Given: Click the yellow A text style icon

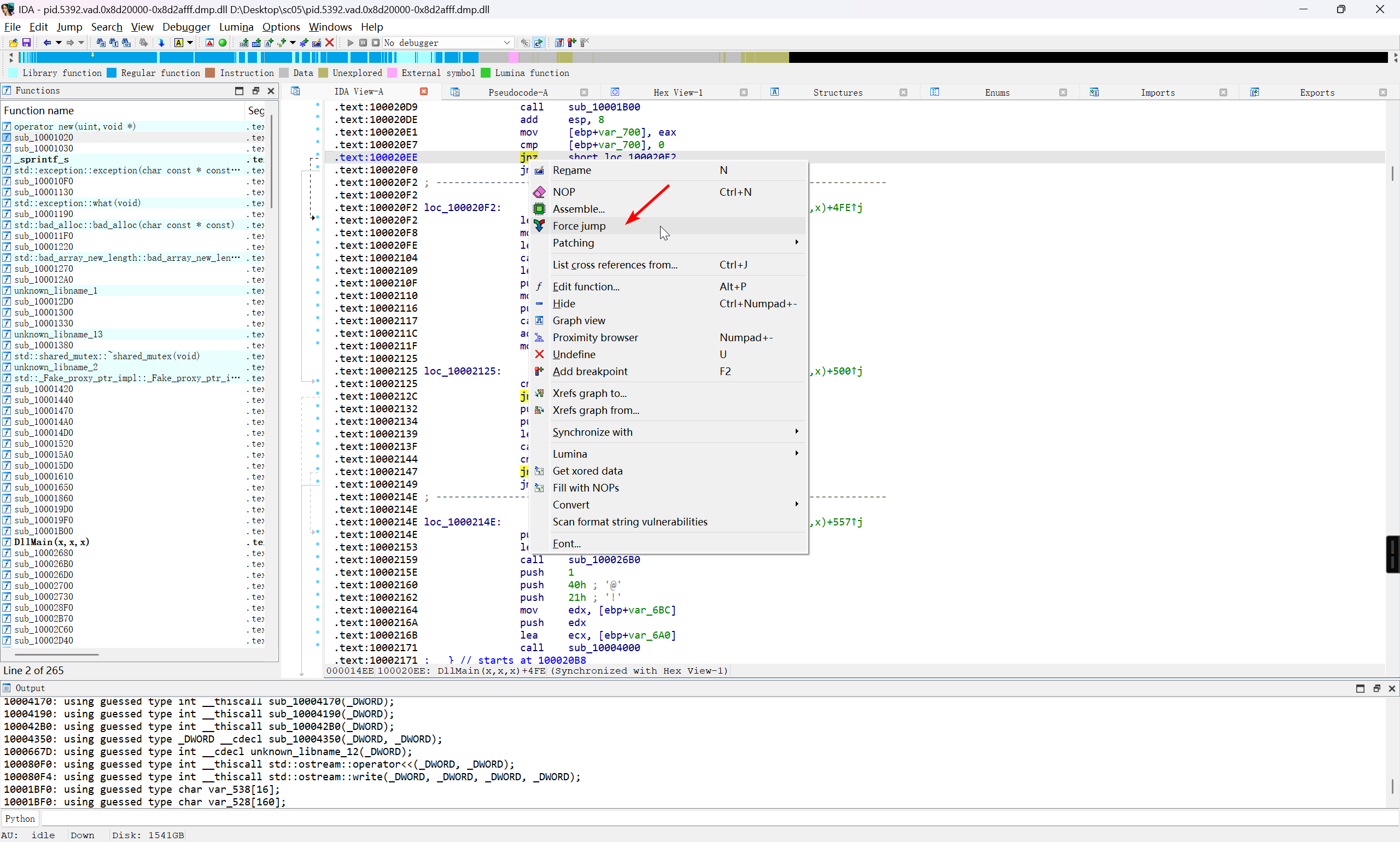Looking at the screenshot, I should pyautogui.click(x=179, y=43).
